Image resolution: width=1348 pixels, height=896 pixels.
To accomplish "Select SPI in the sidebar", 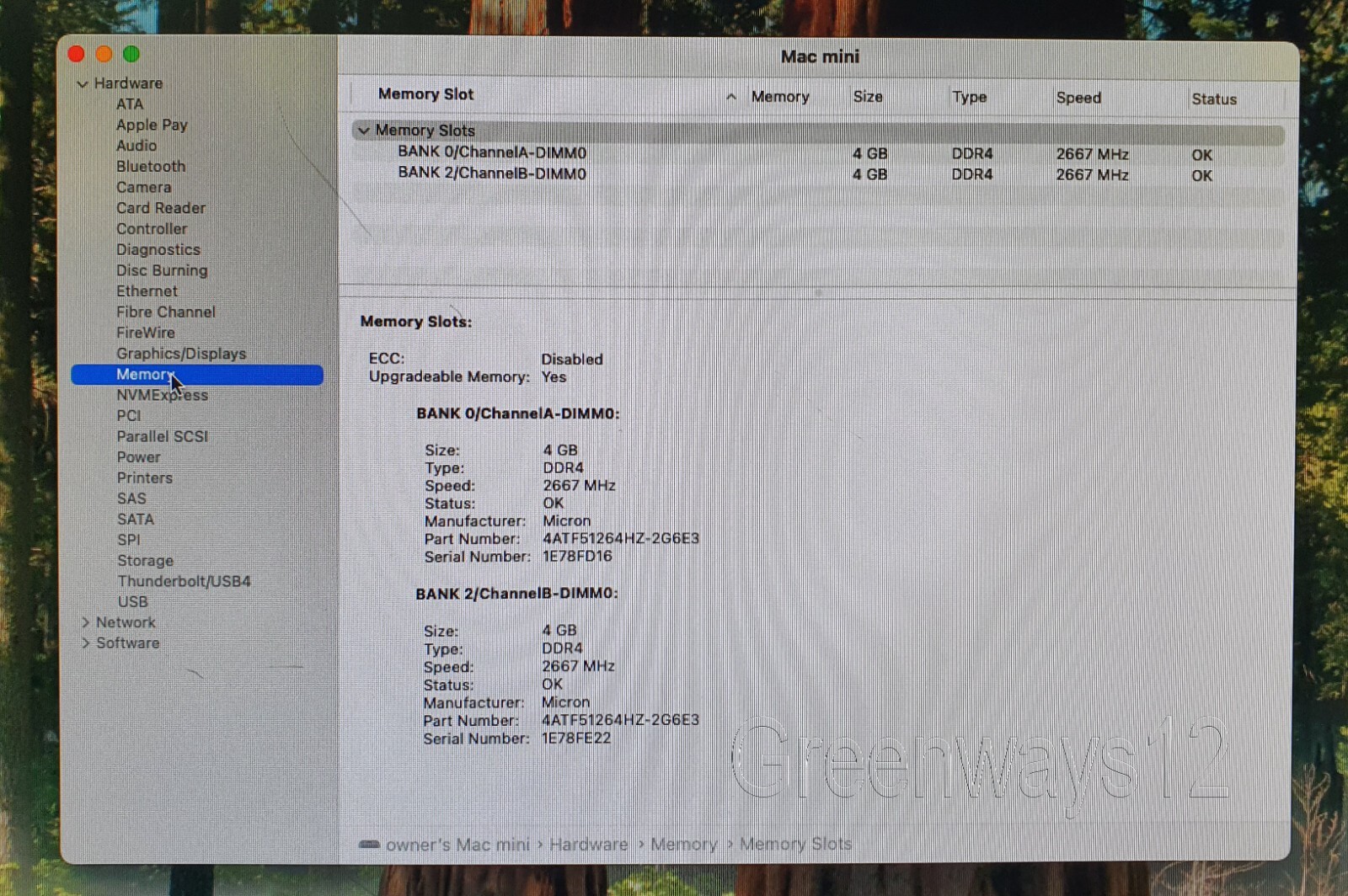I will tap(129, 540).
